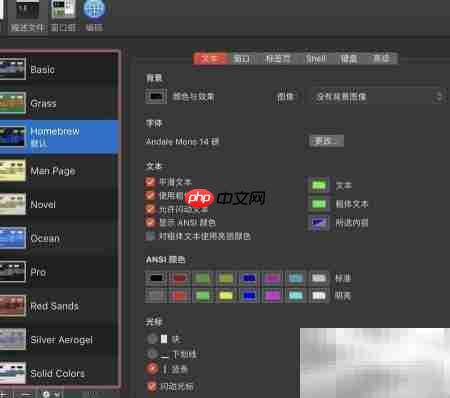Viewport: 450px width, 398px height.
Task: Select the Red Sands profile
Action: pos(59,306)
